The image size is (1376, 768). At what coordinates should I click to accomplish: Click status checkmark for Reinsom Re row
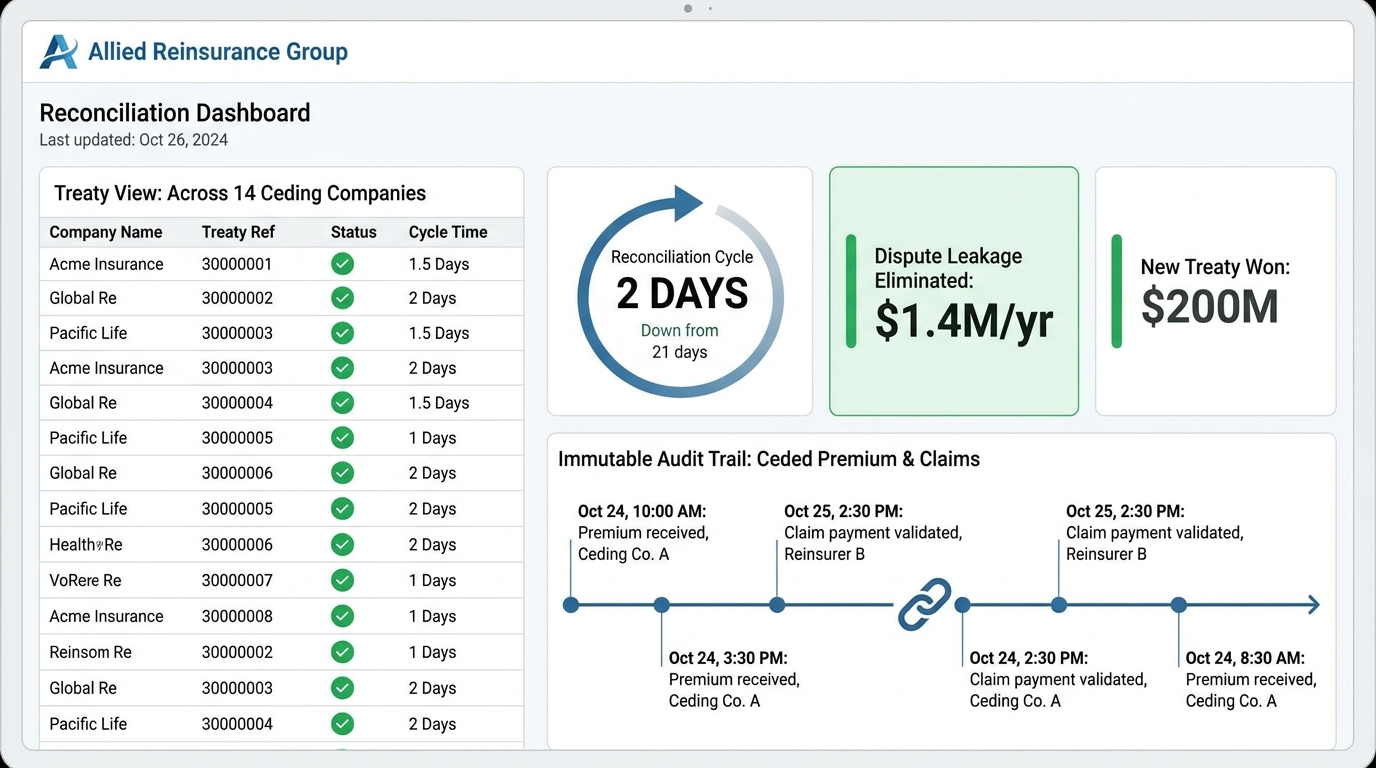pyautogui.click(x=343, y=652)
